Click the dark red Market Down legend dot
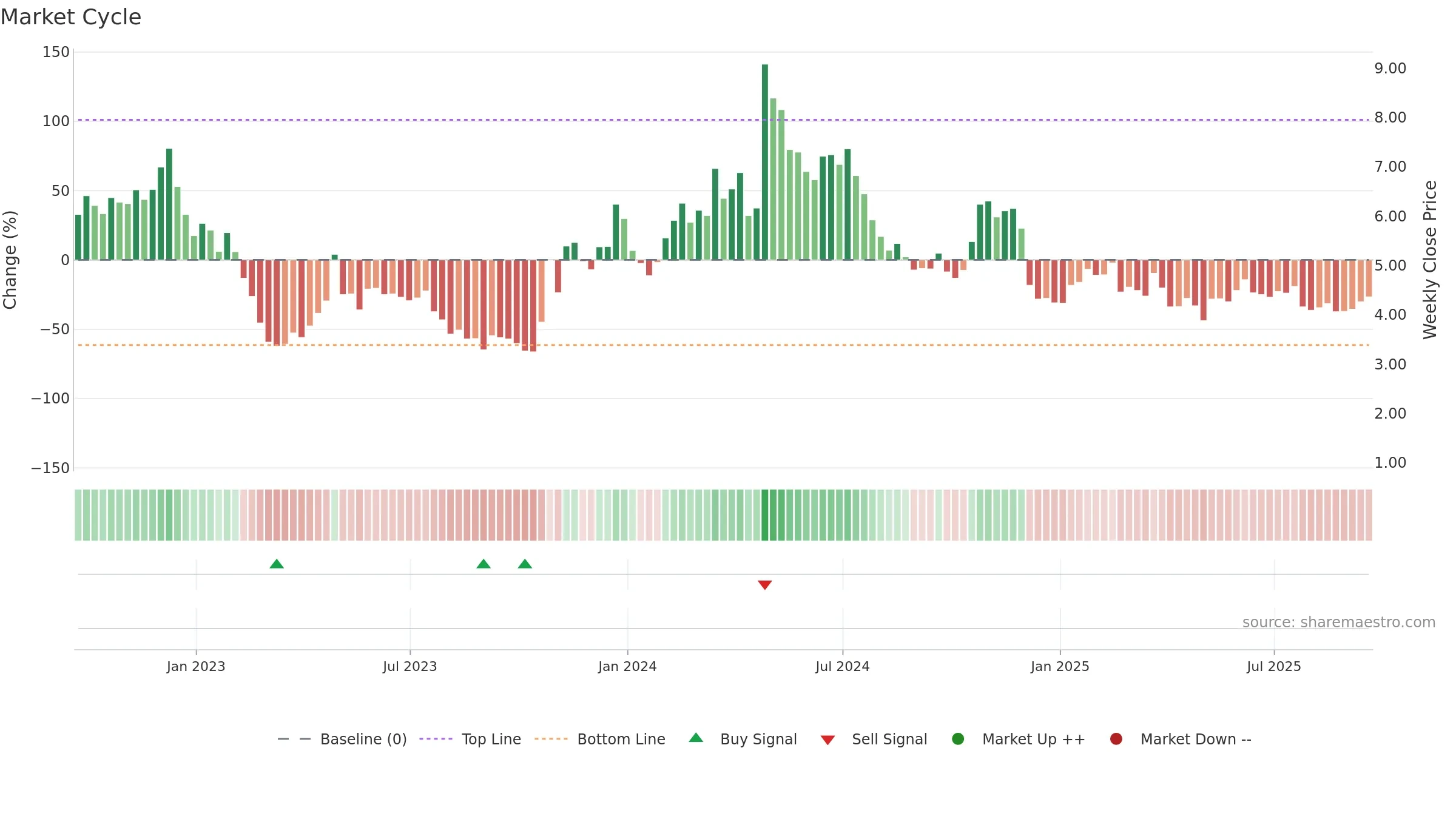This screenshot has width=1456, height=819. 1116,739
